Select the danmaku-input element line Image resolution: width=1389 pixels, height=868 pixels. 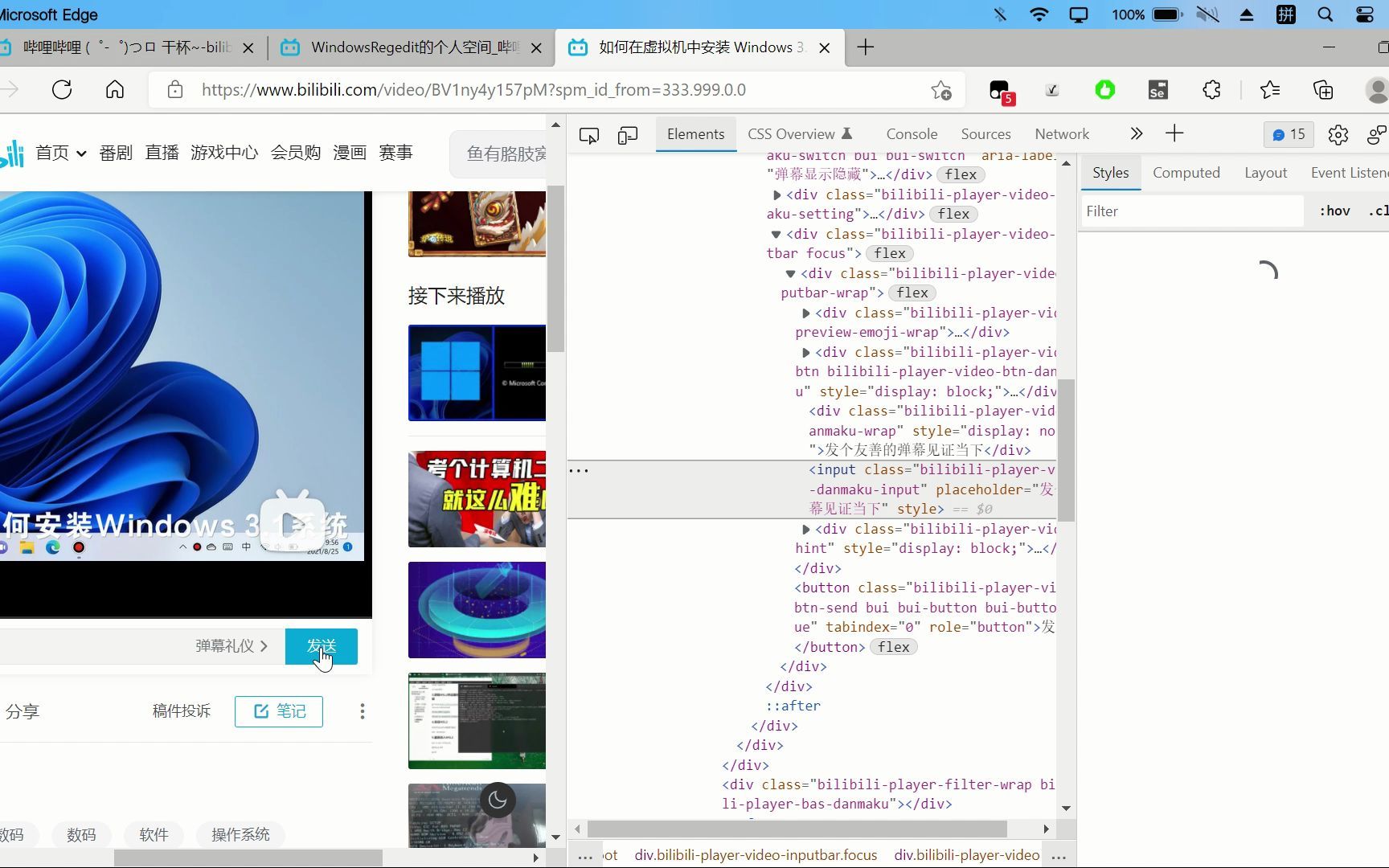[x=812, y=489]
